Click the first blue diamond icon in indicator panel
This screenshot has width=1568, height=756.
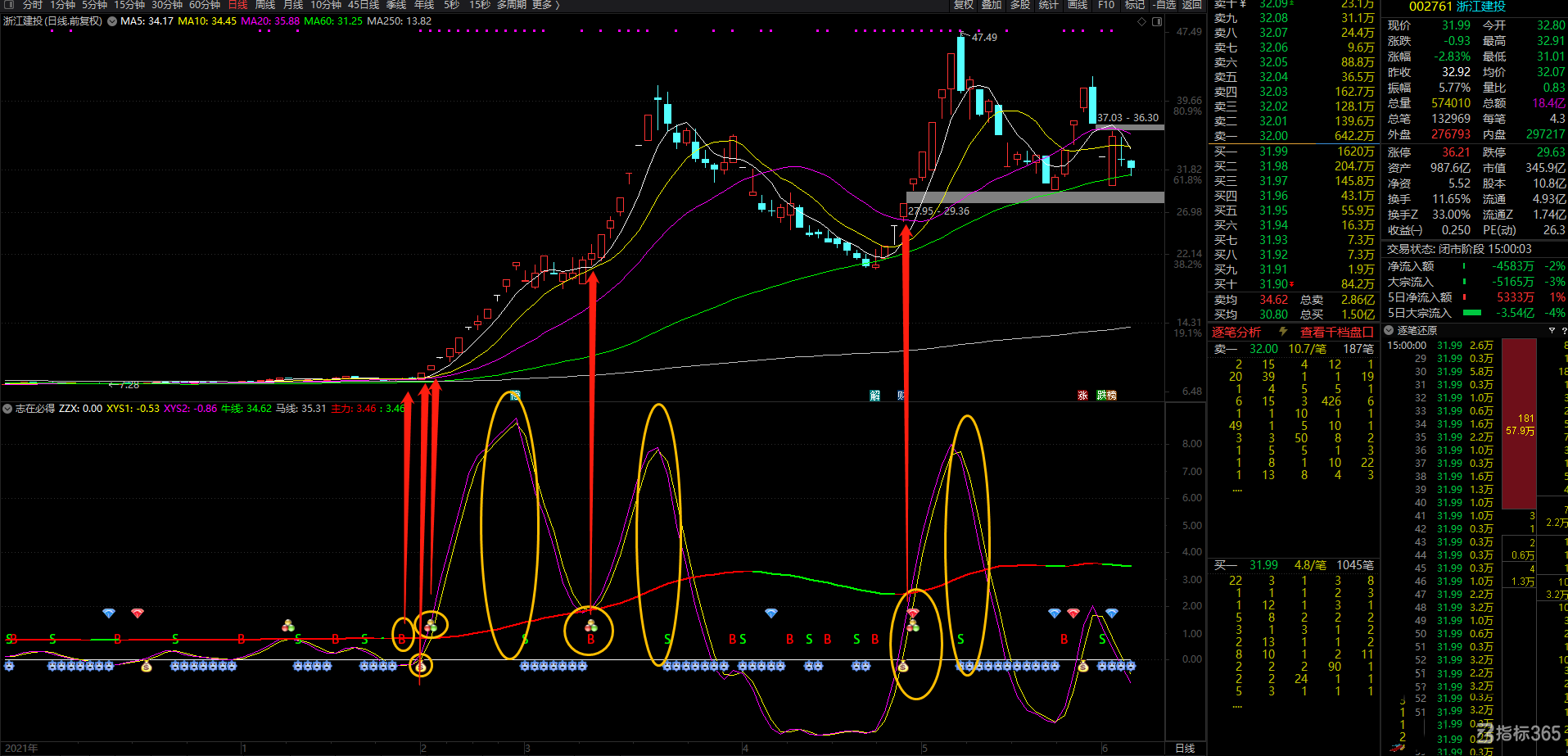109,613
